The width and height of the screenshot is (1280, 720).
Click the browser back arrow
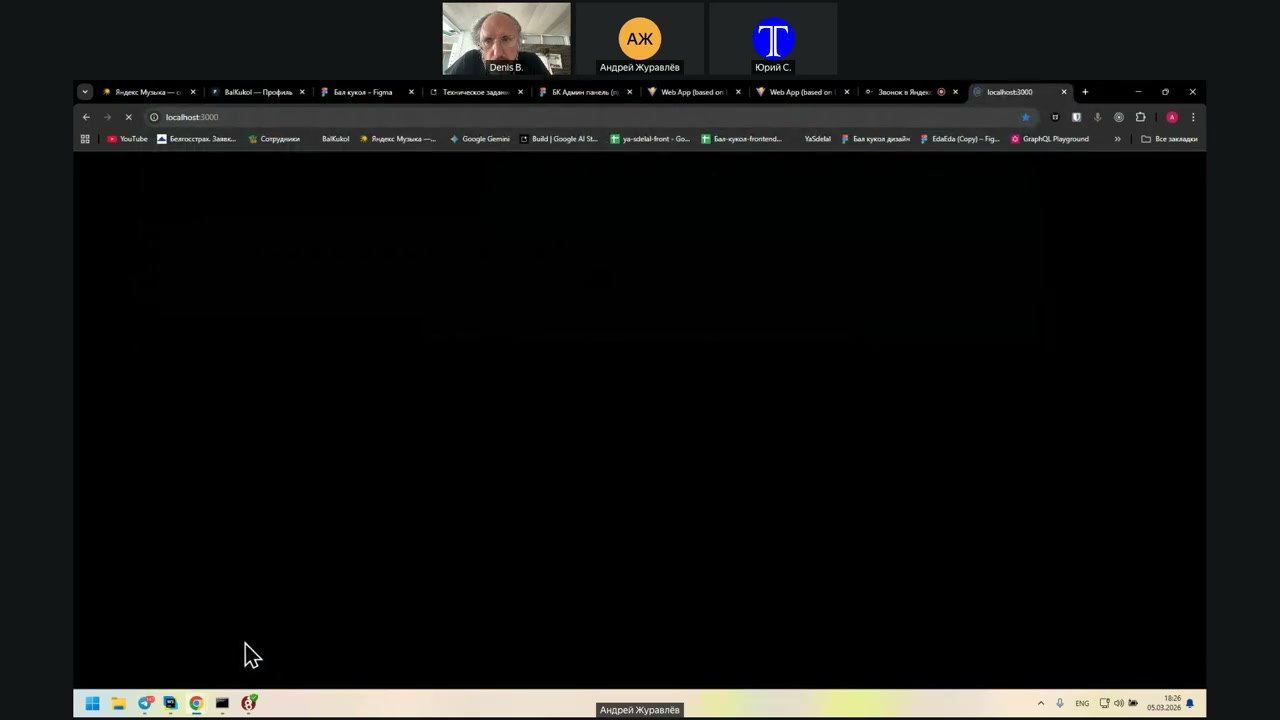coord(86,117)
